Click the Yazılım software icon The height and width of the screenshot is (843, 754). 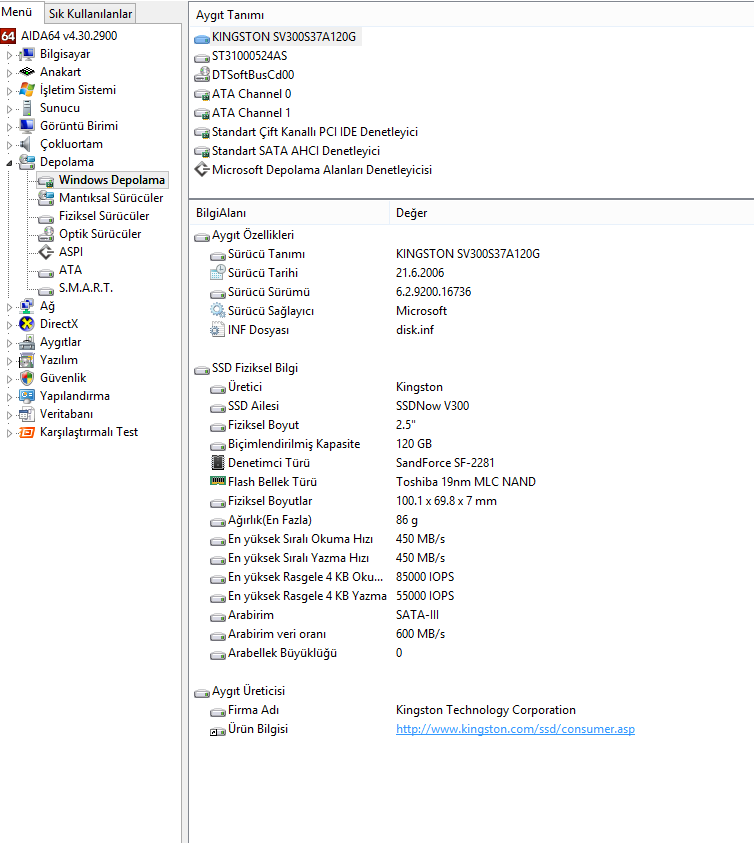(x=26, y=360)
